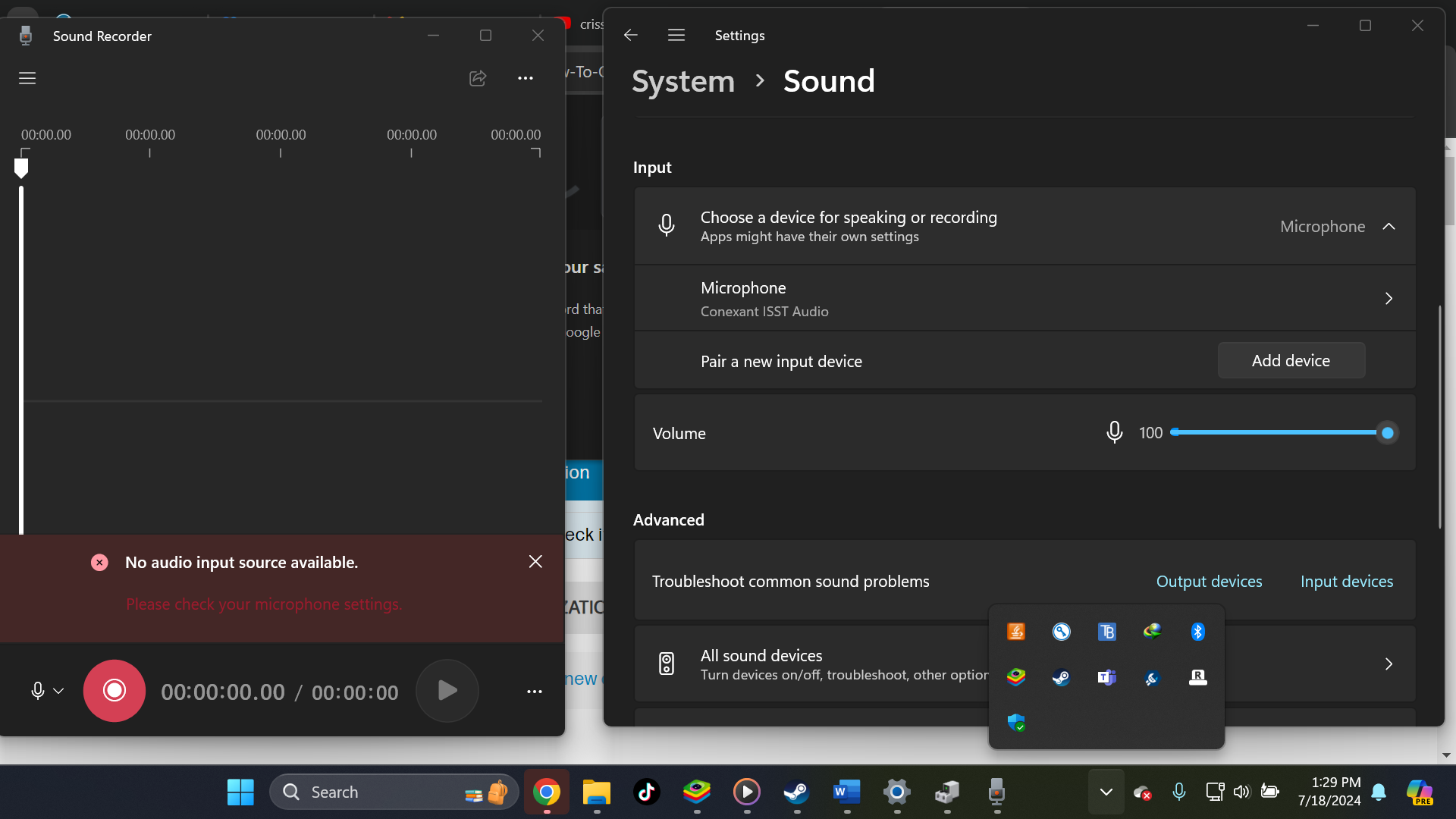
Task: Collapse the Microphone input device section
Action: click(1389, 226)
